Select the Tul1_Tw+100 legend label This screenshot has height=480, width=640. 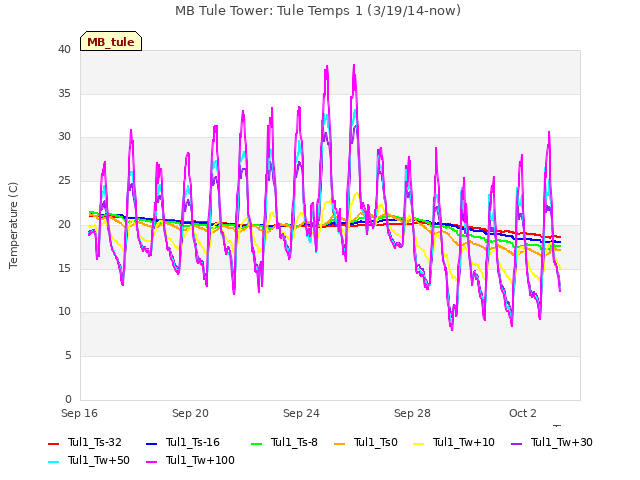pos(200,460)
